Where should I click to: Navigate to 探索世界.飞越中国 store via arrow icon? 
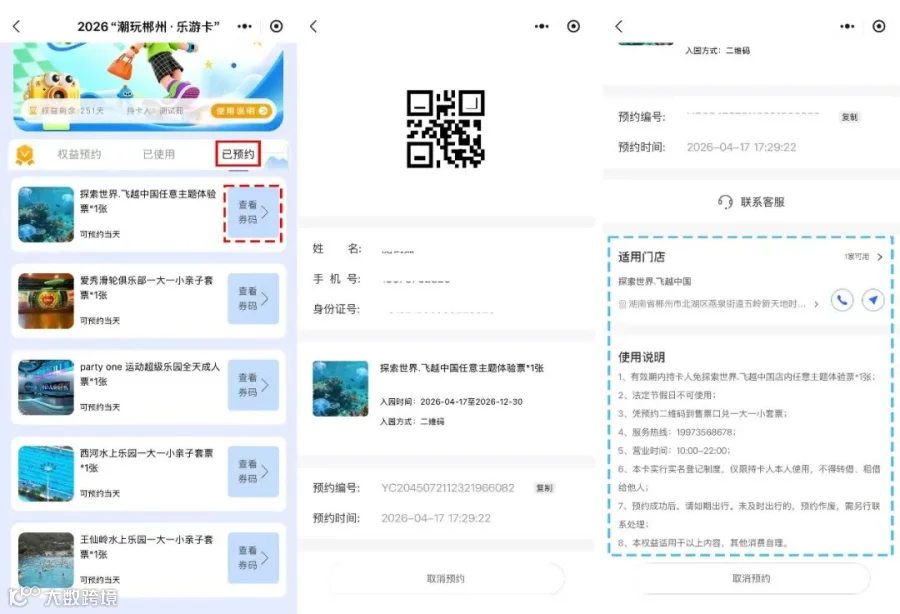click(x=873, y=300)
